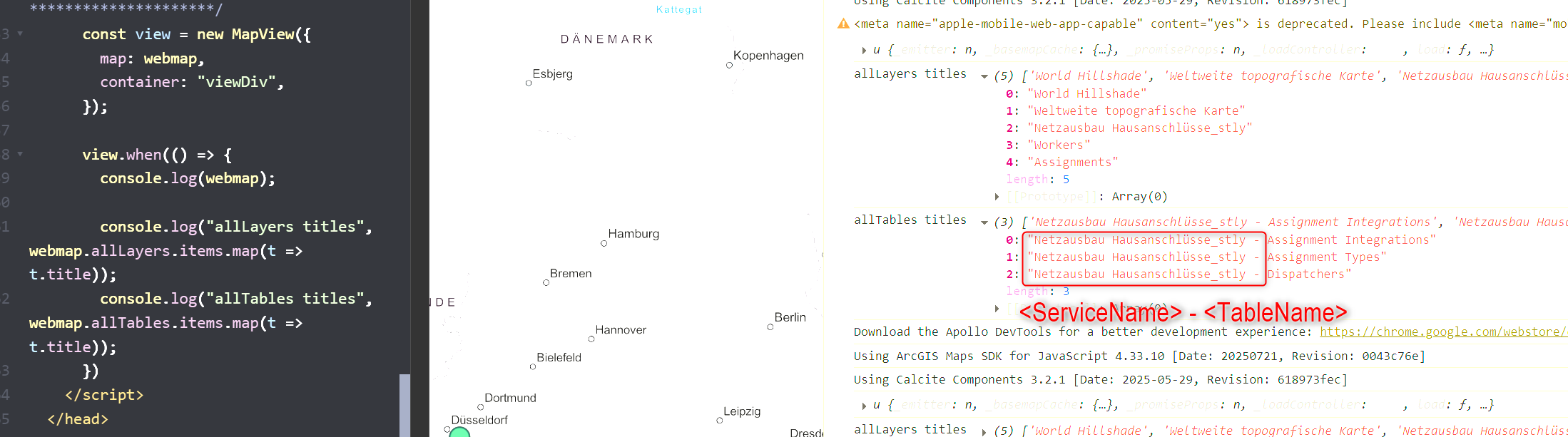Click the Bielefeld city marker on map
This screenshot has width=1568, height=437.
(533, 366)
